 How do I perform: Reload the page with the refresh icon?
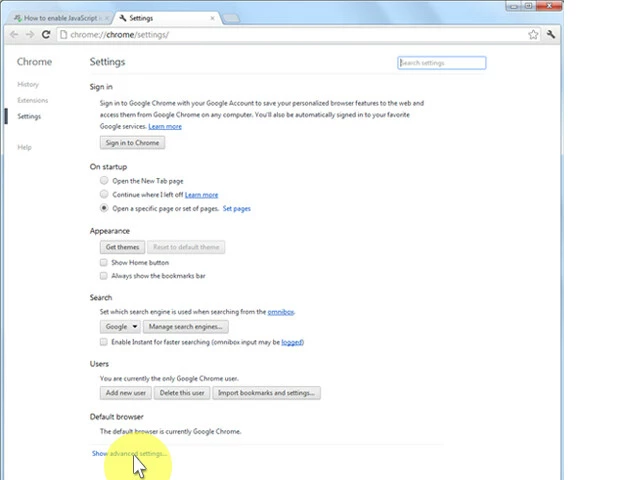pyautogui.click(x=46, y=35)
